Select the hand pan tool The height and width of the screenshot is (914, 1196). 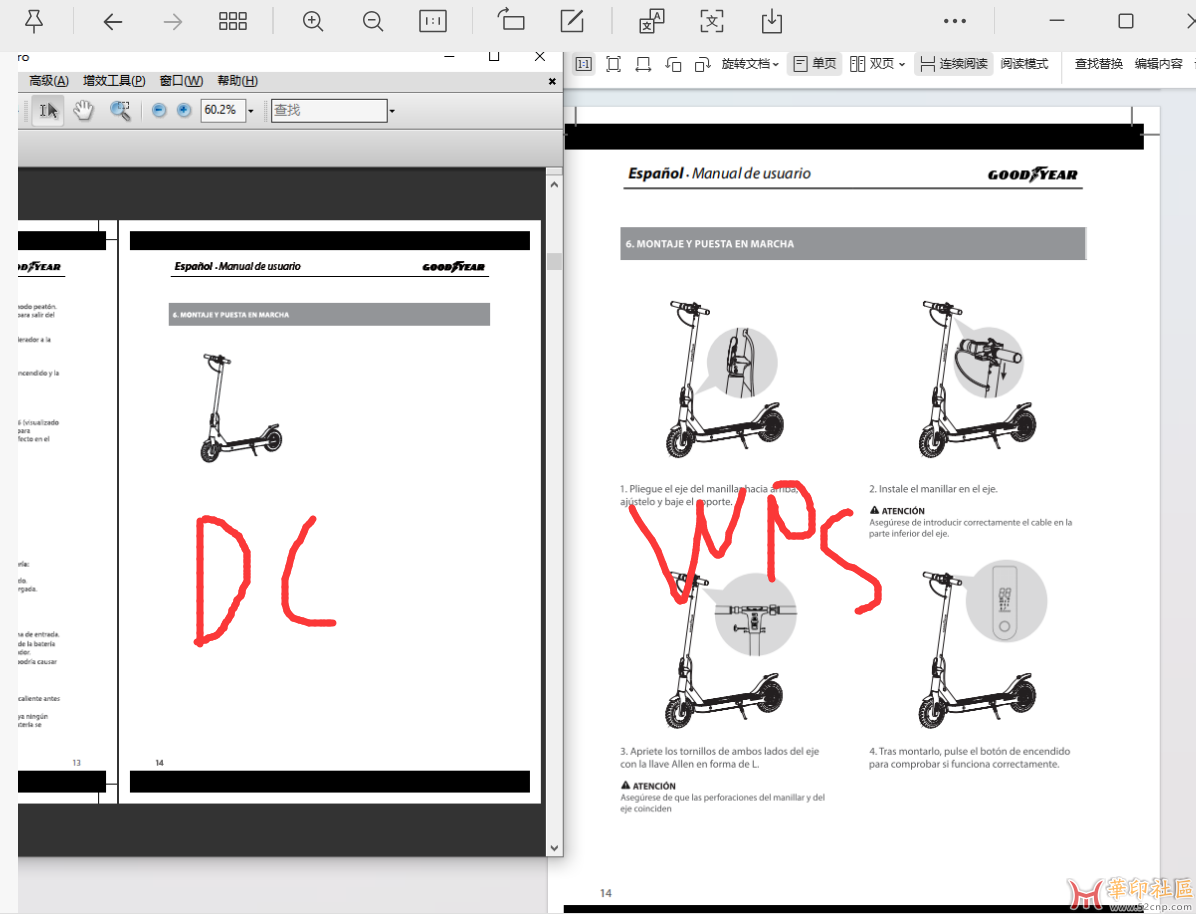pyautogui.click(x=83, y=111)
